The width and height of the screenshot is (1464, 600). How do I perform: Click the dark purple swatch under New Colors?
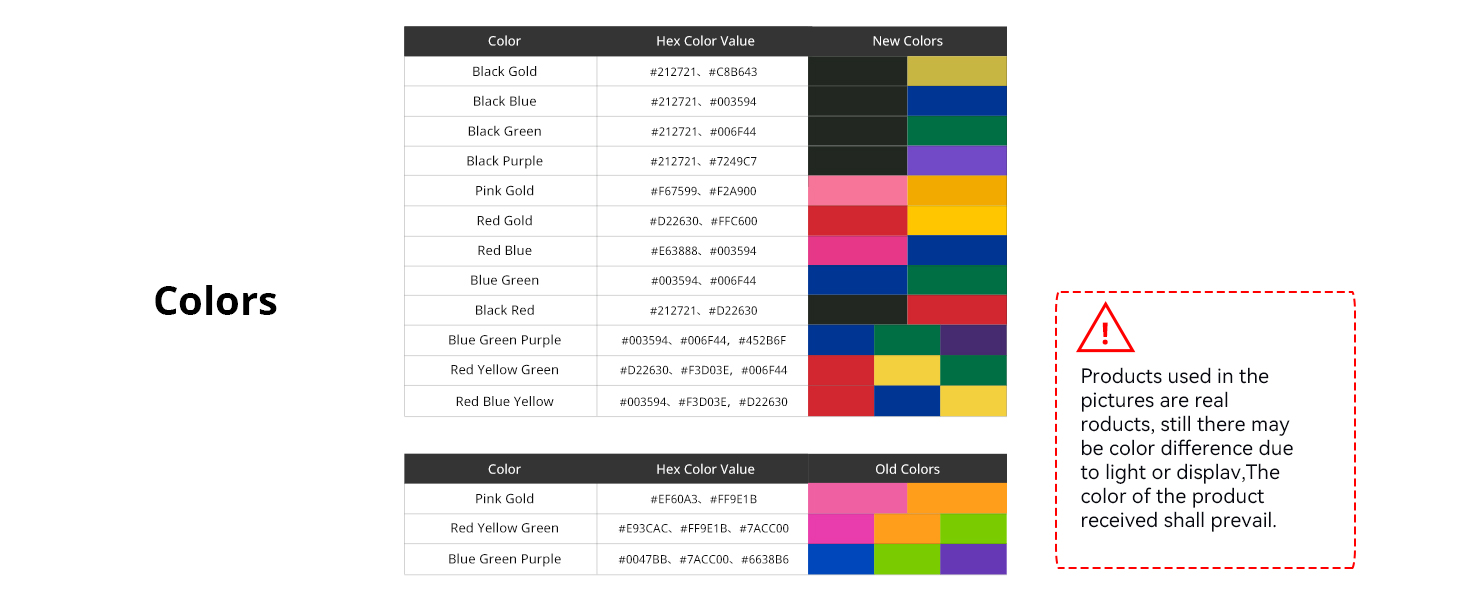pos(973,340)
